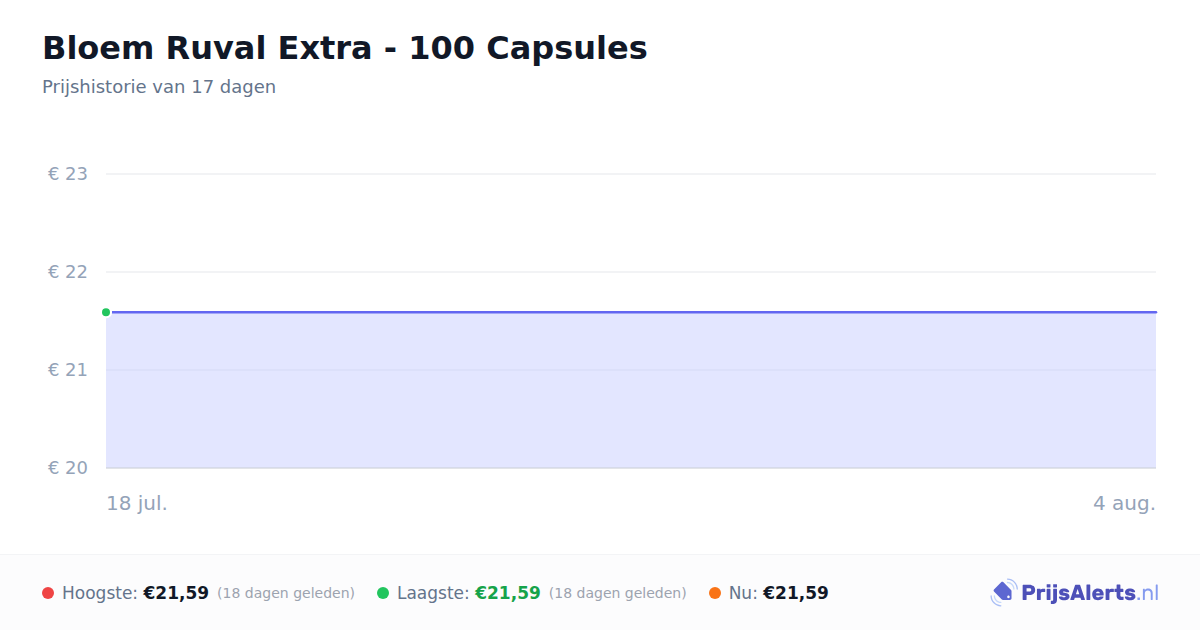The width and height of the screenshot is (1200, 630).
Task: Click the shaded blue area under price line
Action: pos(631,390)
